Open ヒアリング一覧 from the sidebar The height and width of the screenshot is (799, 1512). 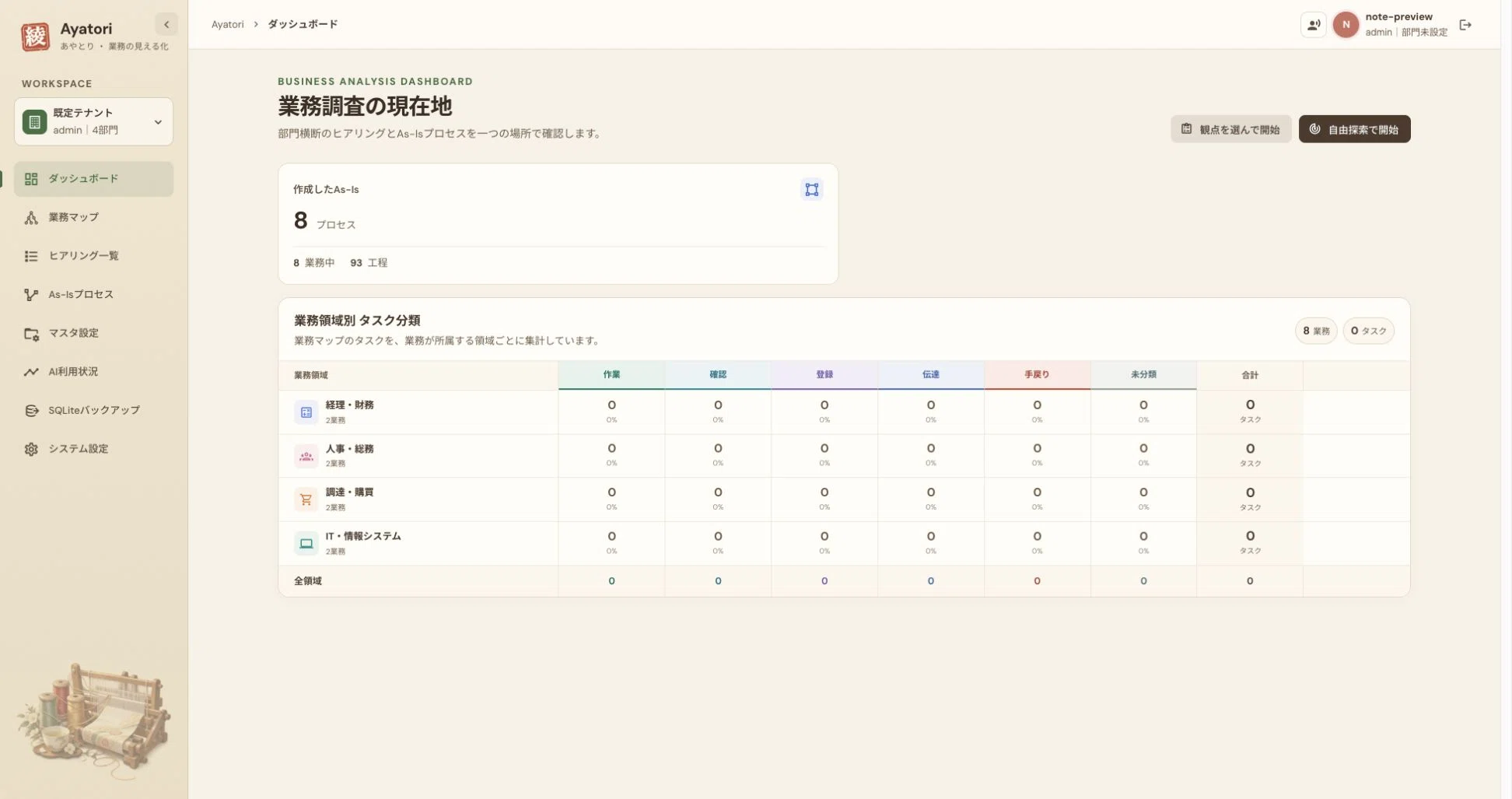click(x=93, y=256)
